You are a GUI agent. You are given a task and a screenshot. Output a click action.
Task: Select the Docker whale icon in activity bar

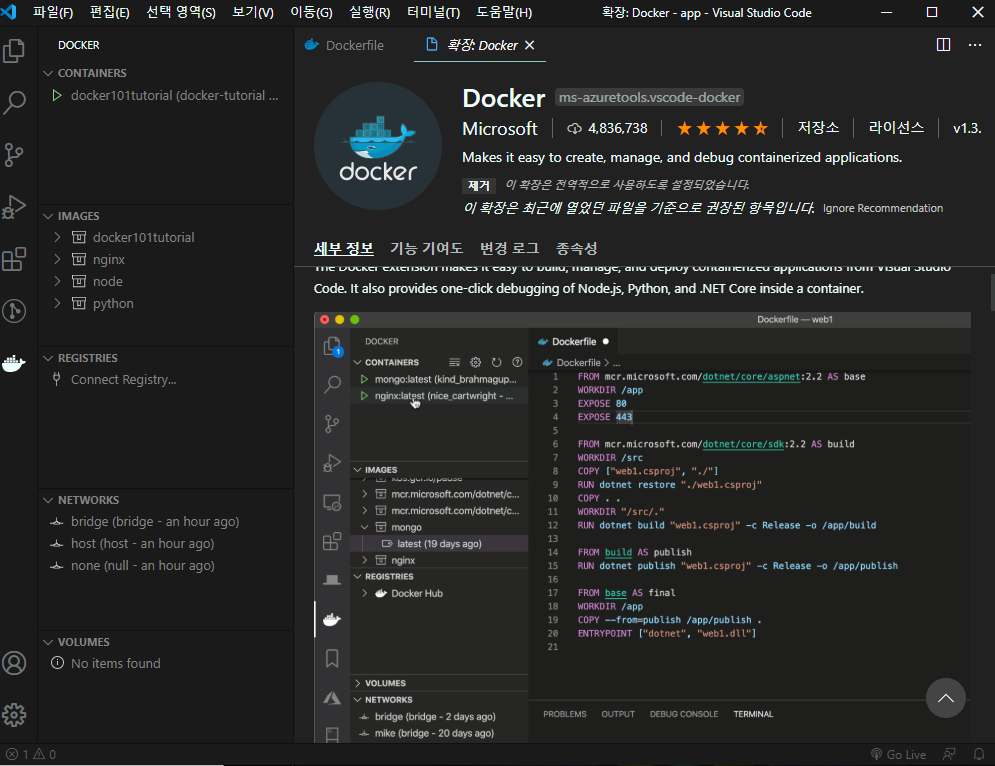(14, 363)
